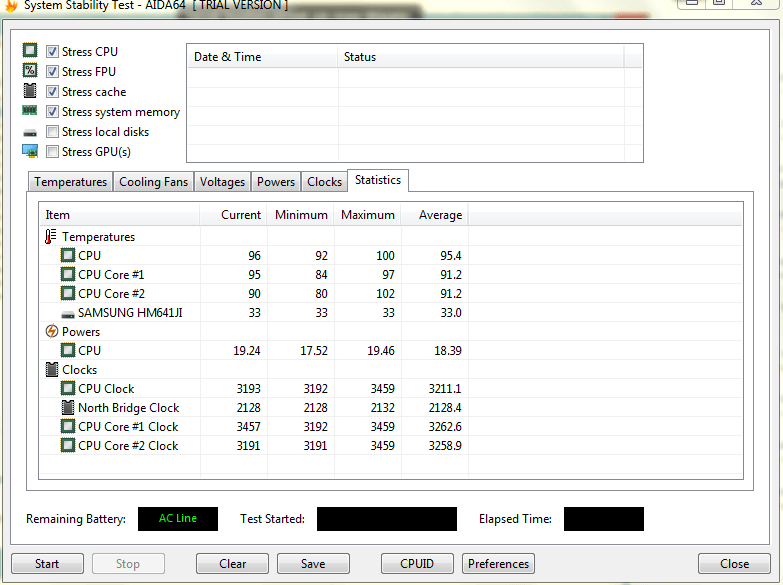The width and height of the screenshot is (783, 585).
Task: Click the Save button
Action: [x=313, y=564]
